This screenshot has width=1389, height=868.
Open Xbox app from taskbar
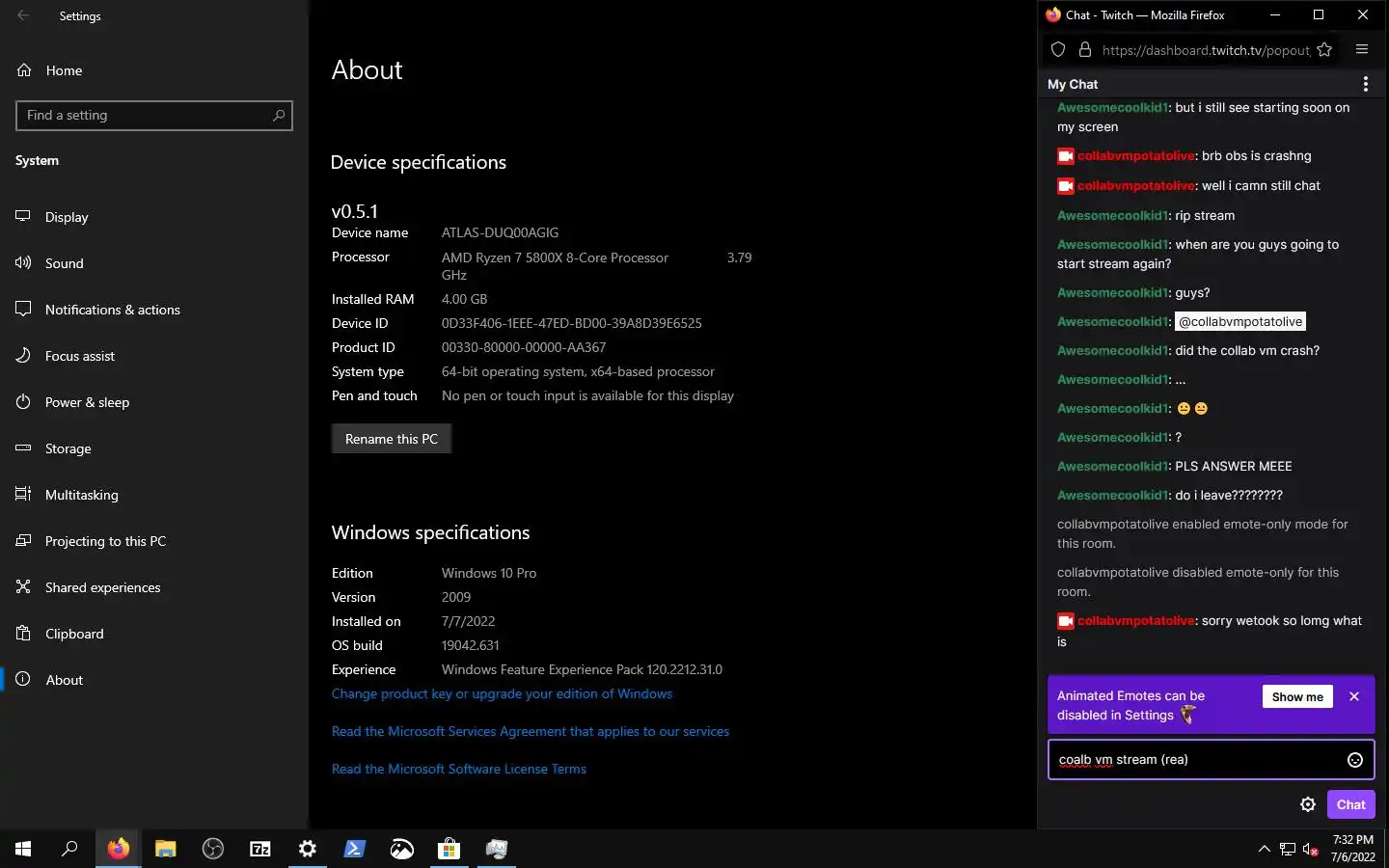(401, 849)
